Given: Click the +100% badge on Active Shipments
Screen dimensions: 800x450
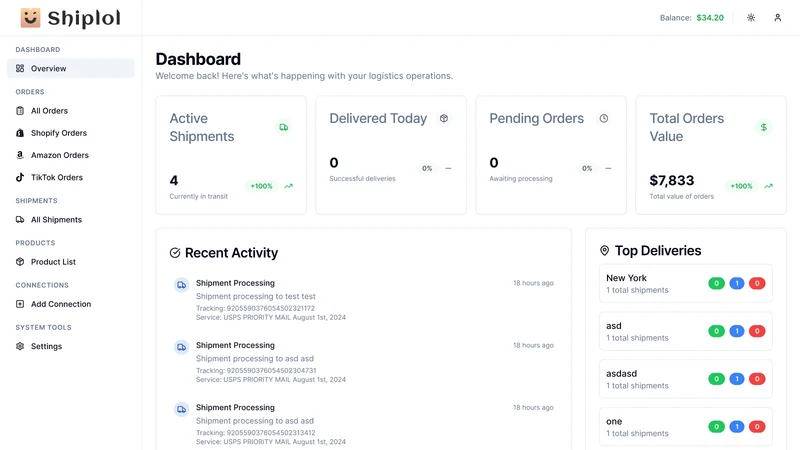Looking at the screenshot, I should [x=261, y=186].
